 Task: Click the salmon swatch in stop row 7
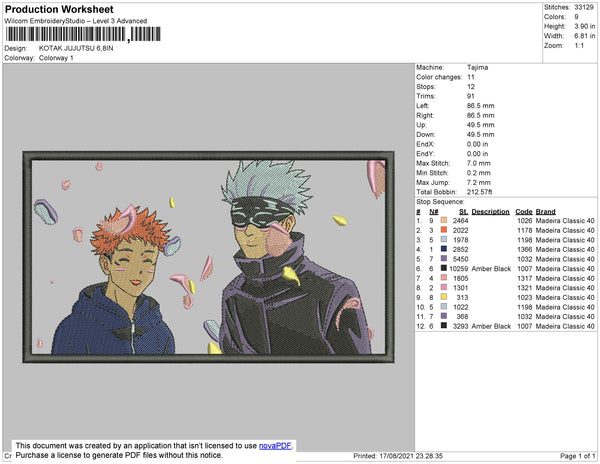[444, 278]
